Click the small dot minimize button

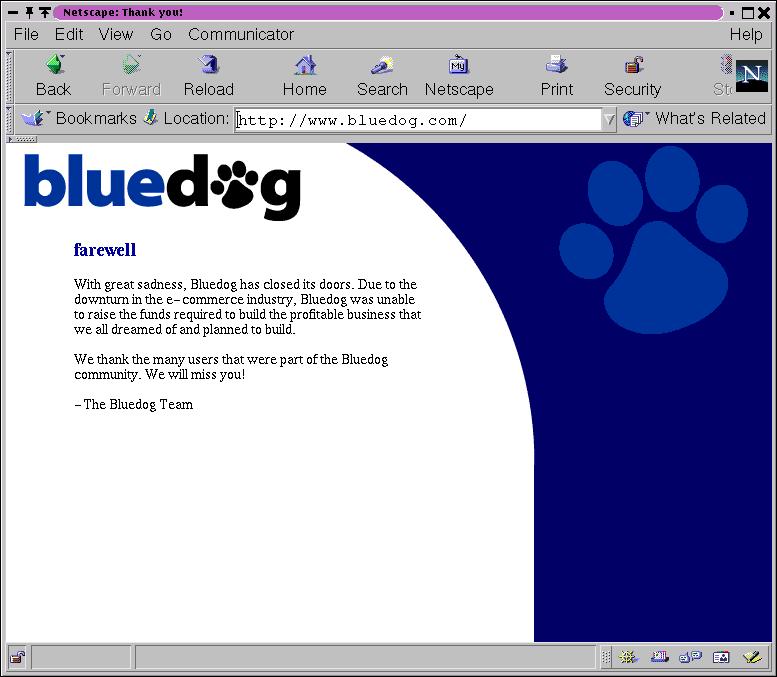coord(732,13)
